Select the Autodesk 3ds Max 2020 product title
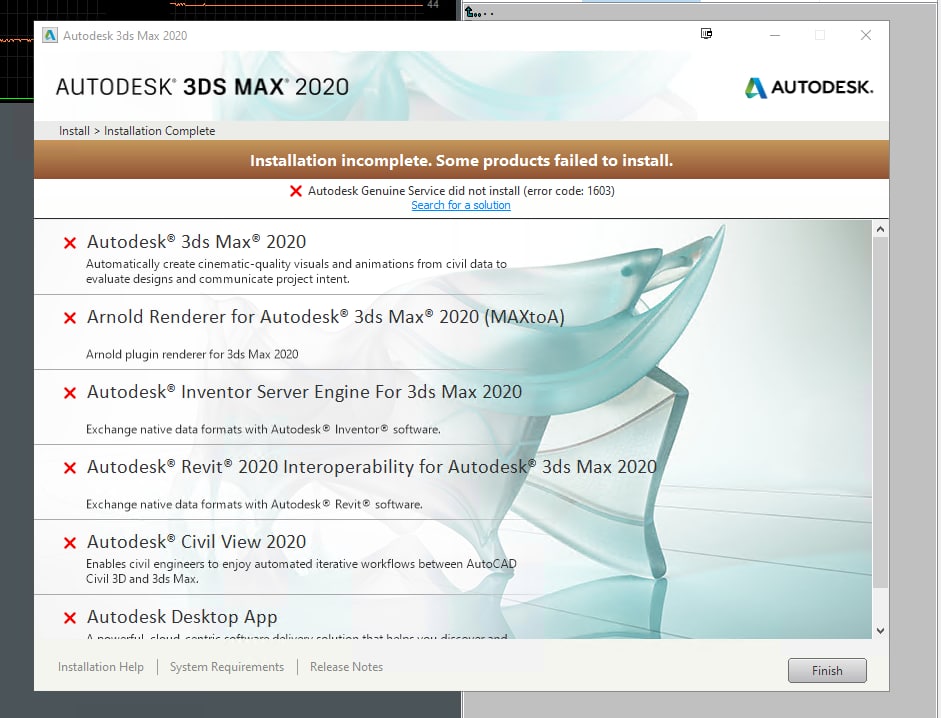Screen dimensions: 941x718 pyautogui.click(x=196, y=242)
